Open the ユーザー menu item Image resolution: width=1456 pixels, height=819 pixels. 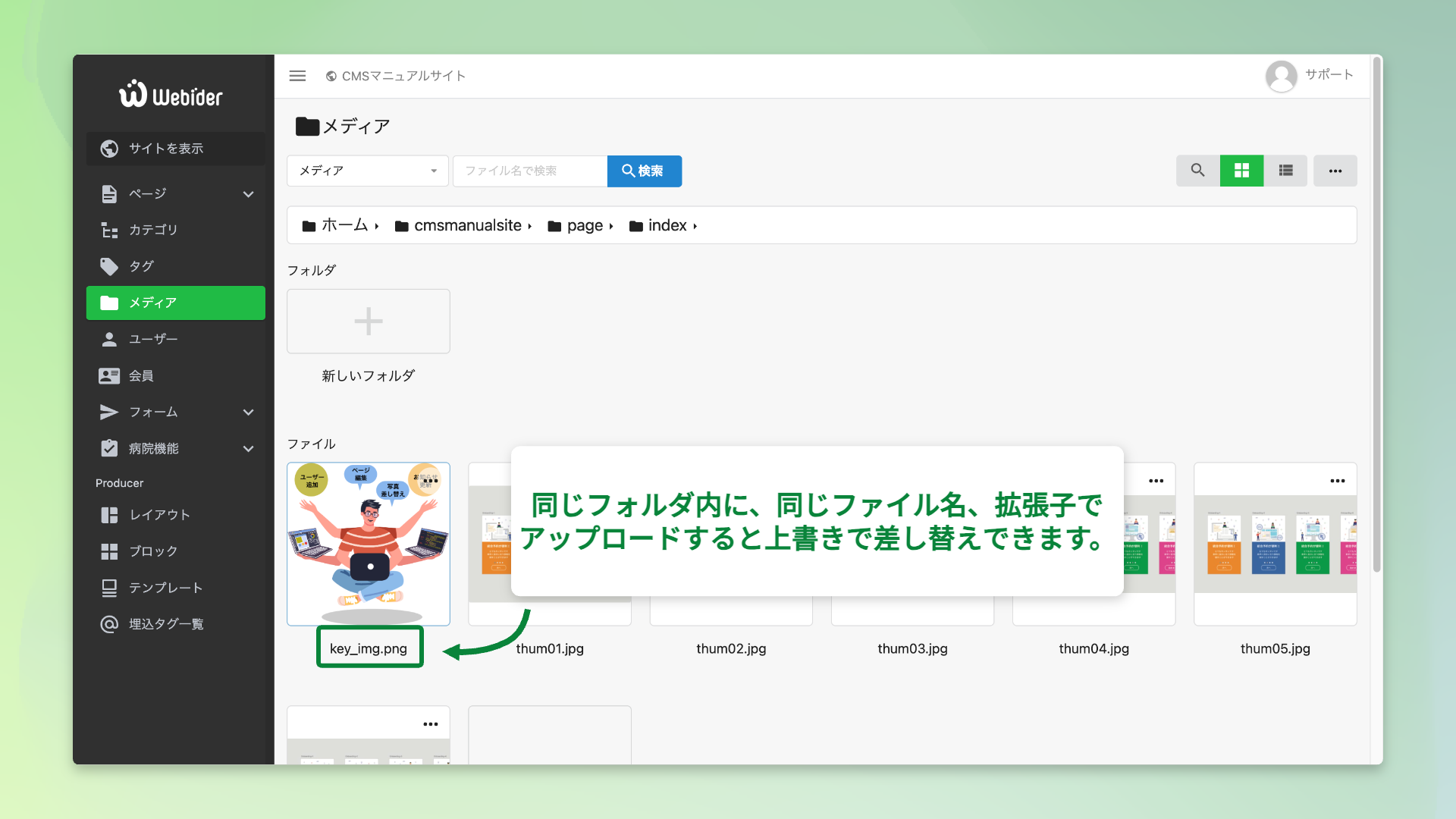[x=152, y=339]
